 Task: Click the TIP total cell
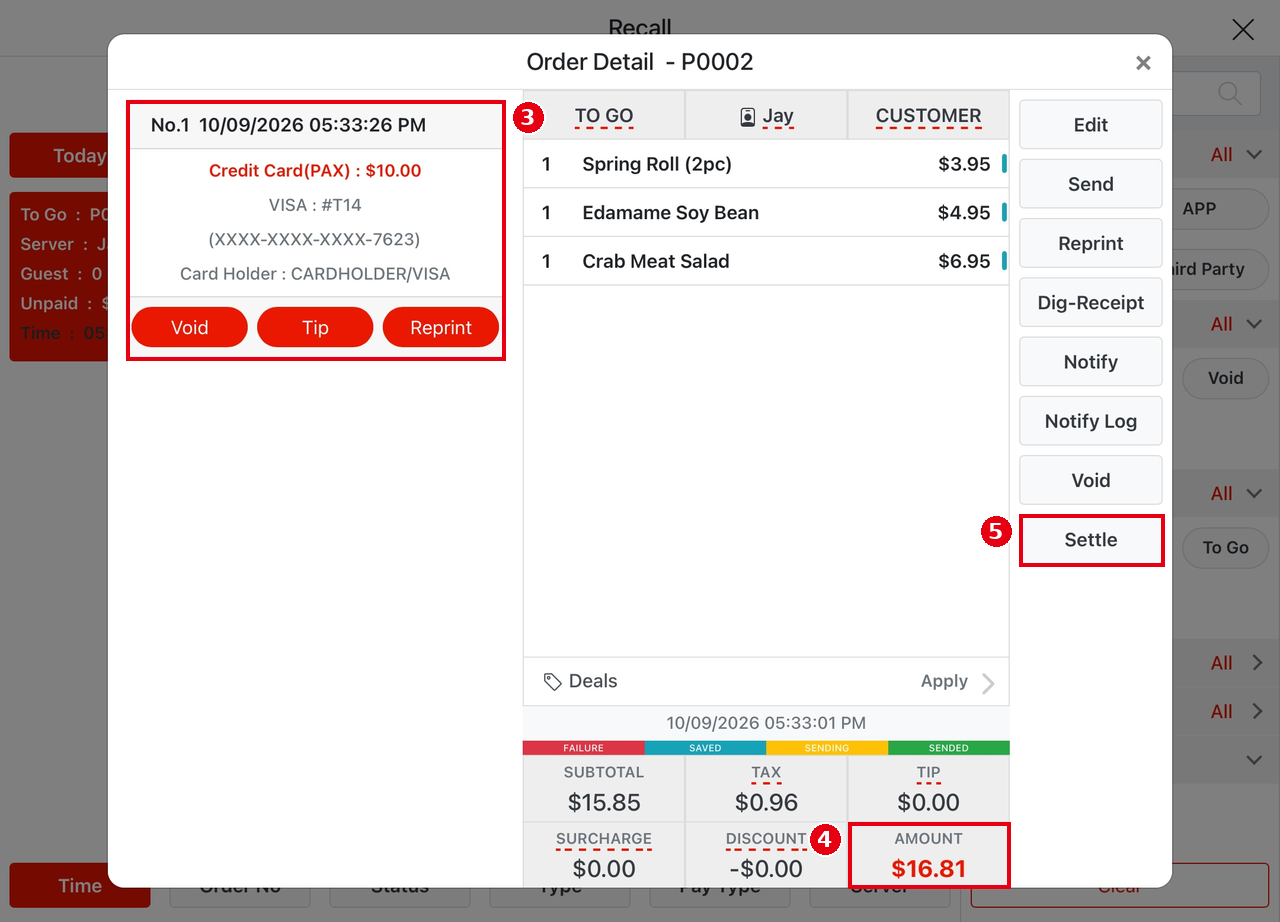tap(928, 788)
